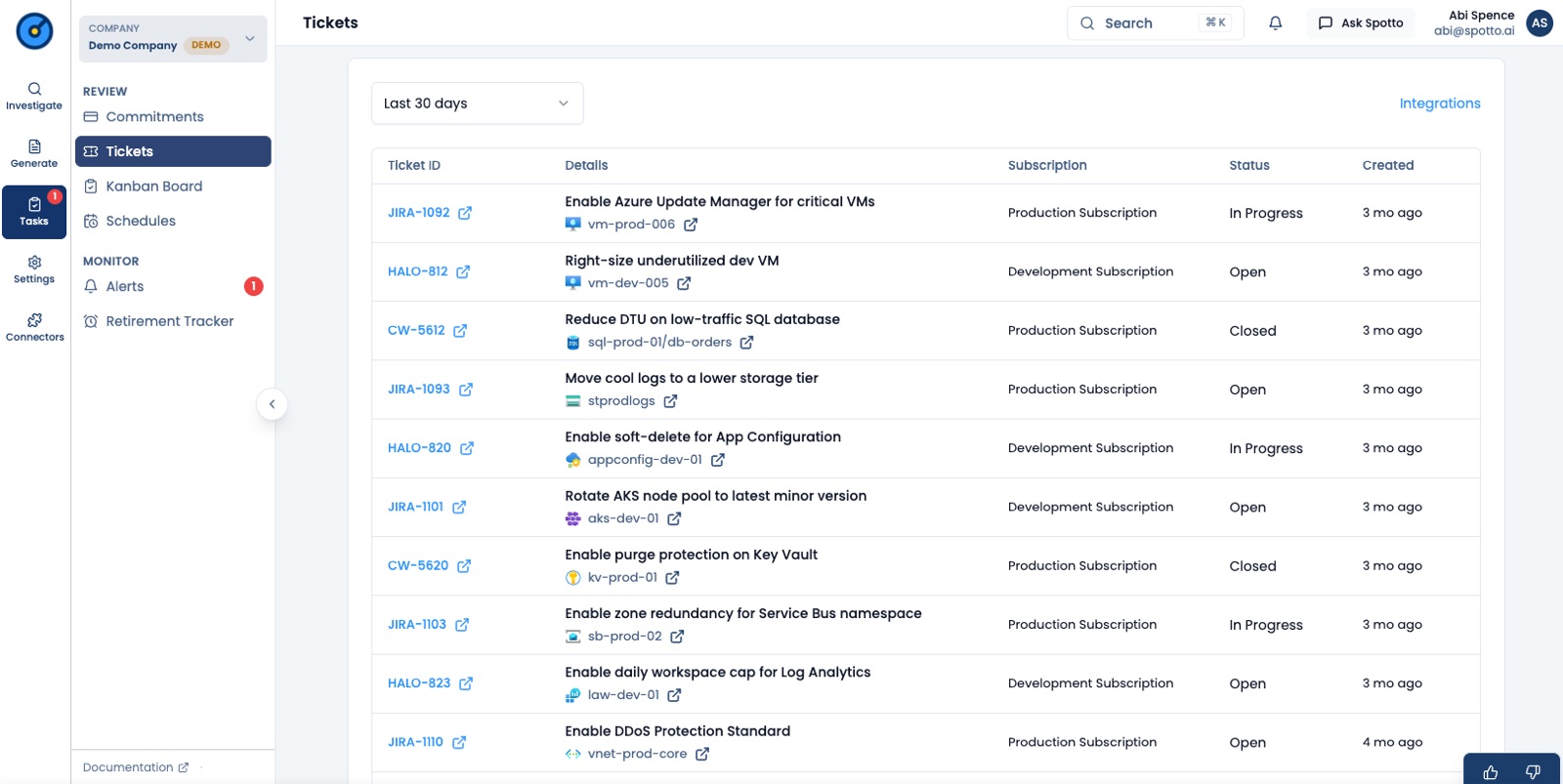The height and width of the screenshot is (784, 1563).
Task: Go to Commitments page
Action: click(173, 116)
